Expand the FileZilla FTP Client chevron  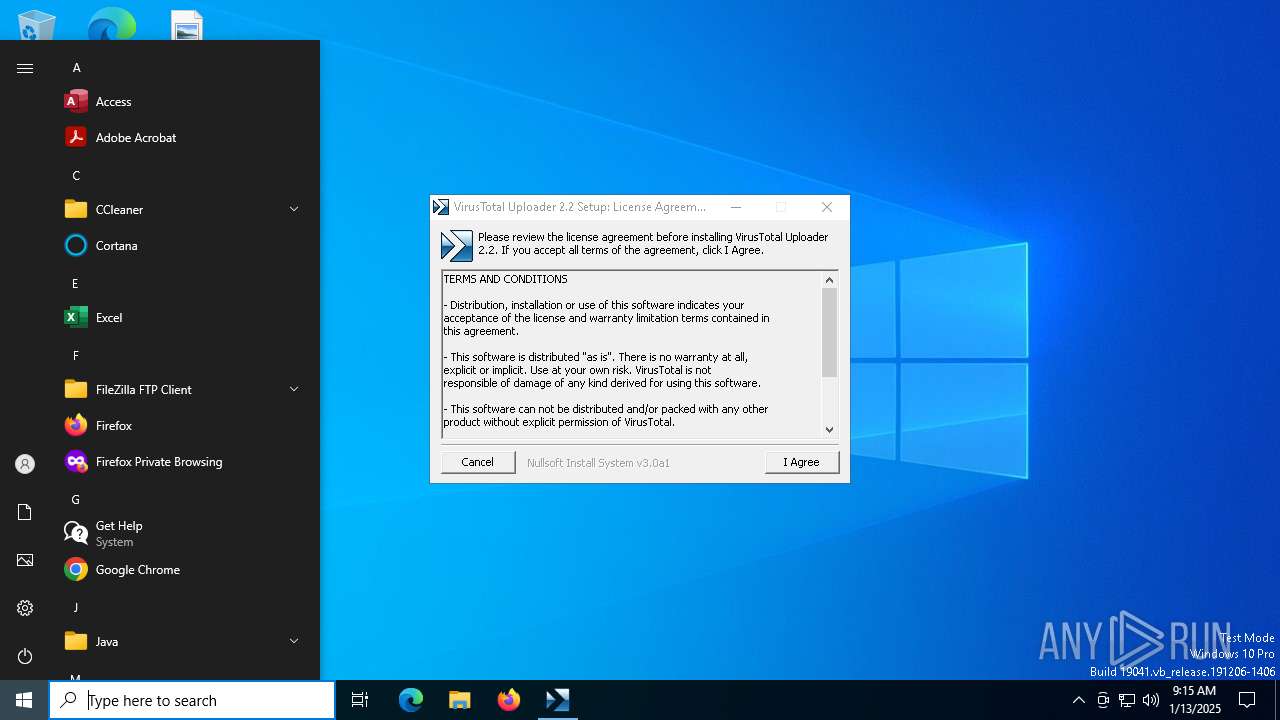(x=294, y=389)
